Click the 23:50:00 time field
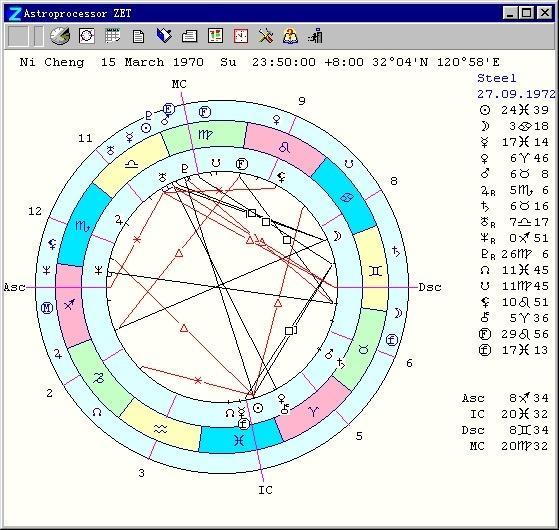This screenshot has height=530, width=559. coord(284,62)
